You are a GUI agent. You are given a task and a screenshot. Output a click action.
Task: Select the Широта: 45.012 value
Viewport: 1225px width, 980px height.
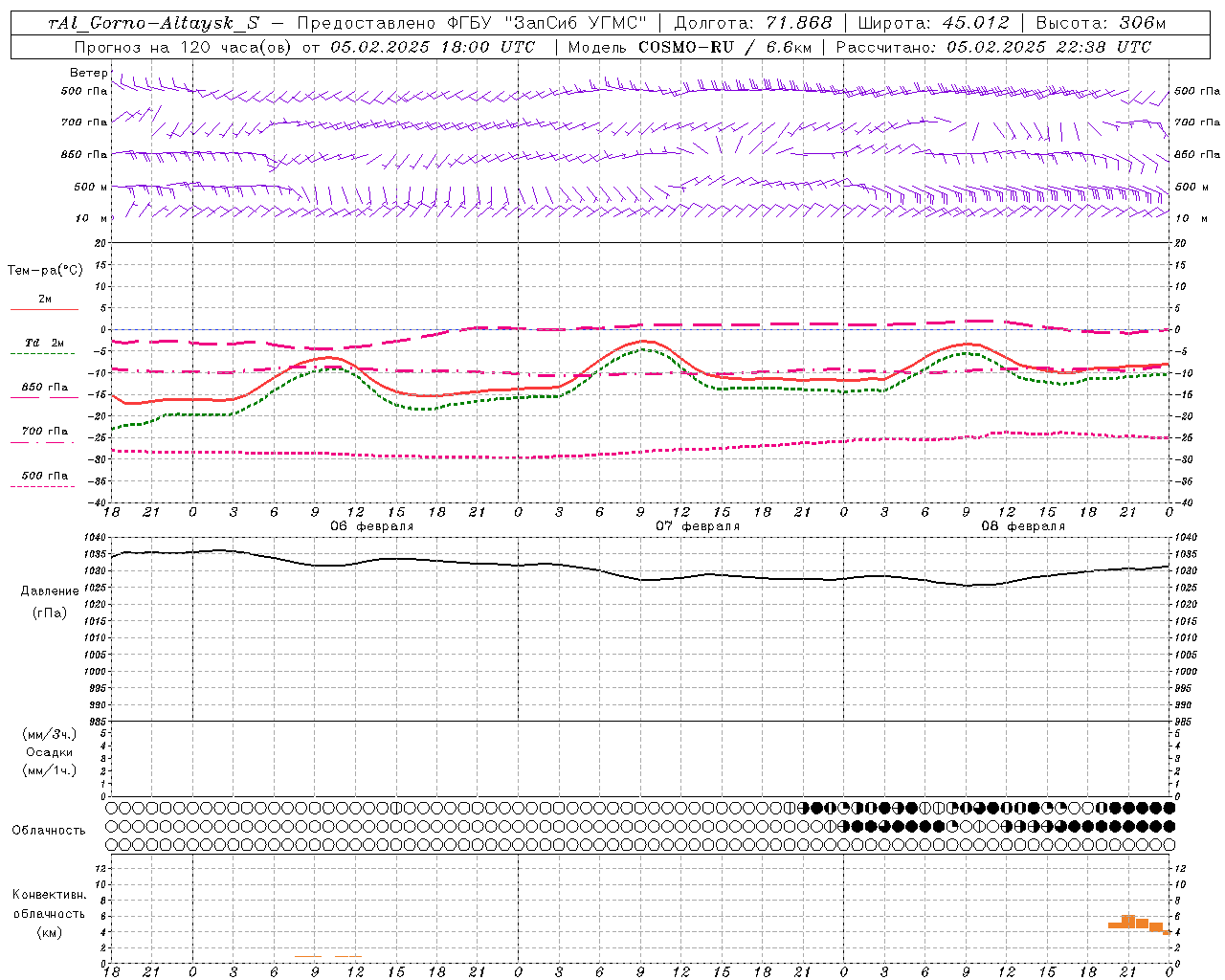tap(933, 23)
